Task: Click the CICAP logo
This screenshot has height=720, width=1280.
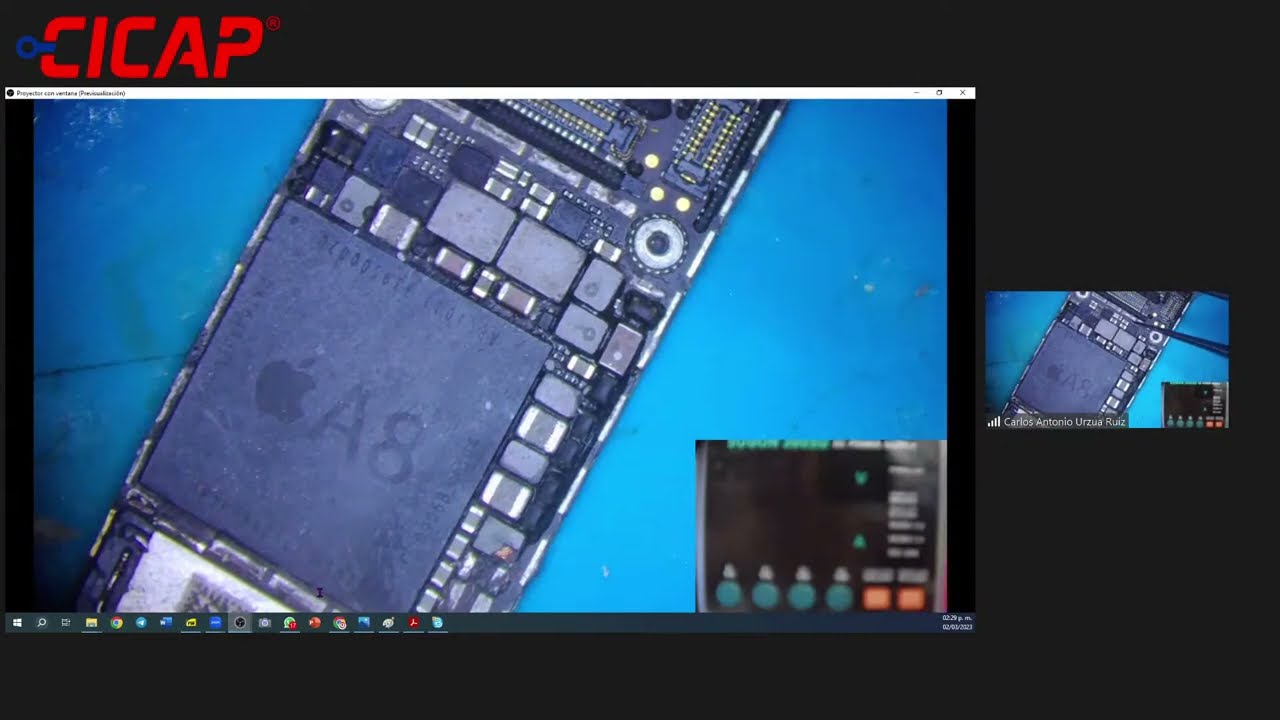Action: point(148,46)
